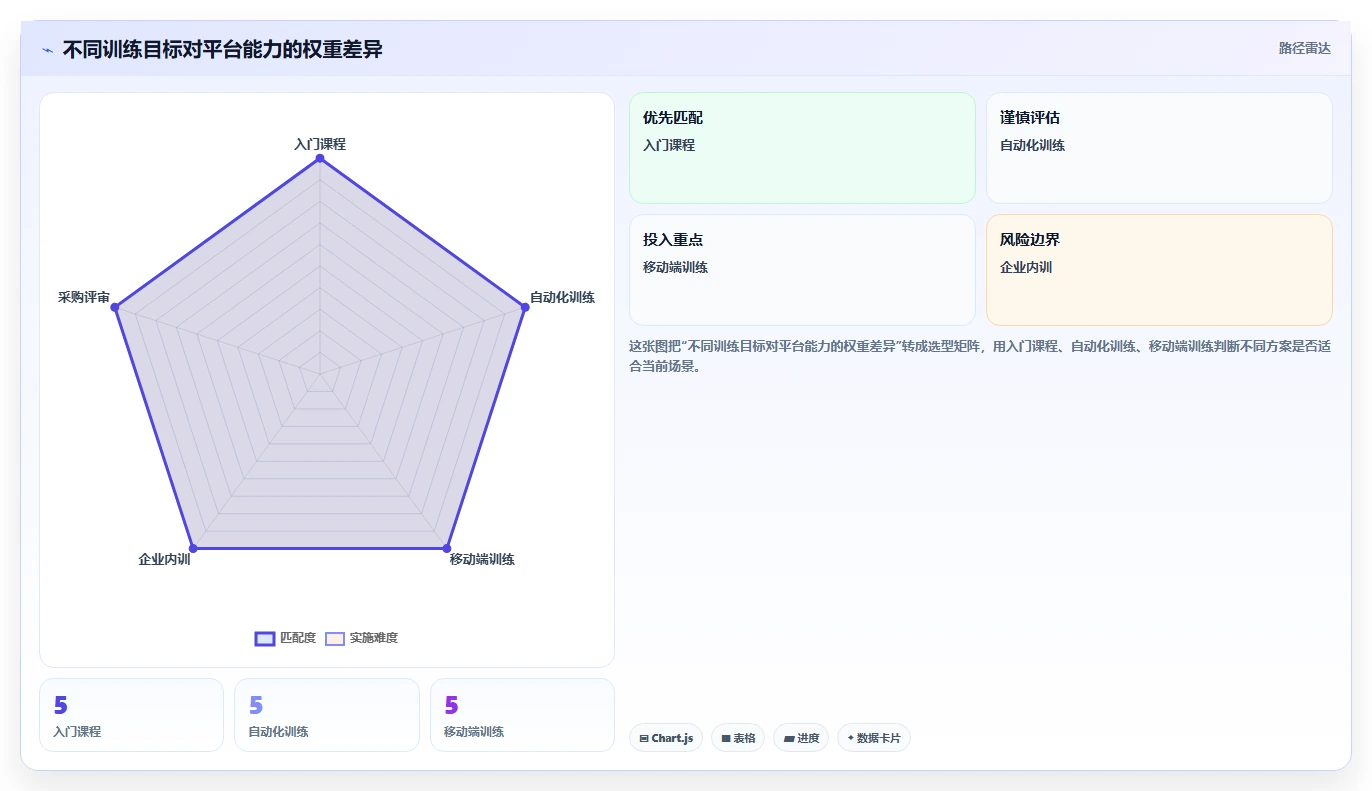Select the 表格 tag chip

click(738, 738)
